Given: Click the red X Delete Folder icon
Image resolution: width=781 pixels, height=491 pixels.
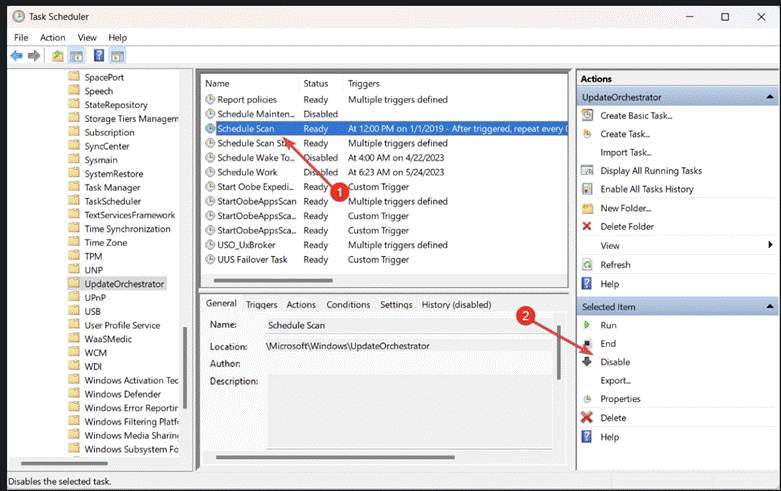Looking at the screenshot, I should point(587,227).
